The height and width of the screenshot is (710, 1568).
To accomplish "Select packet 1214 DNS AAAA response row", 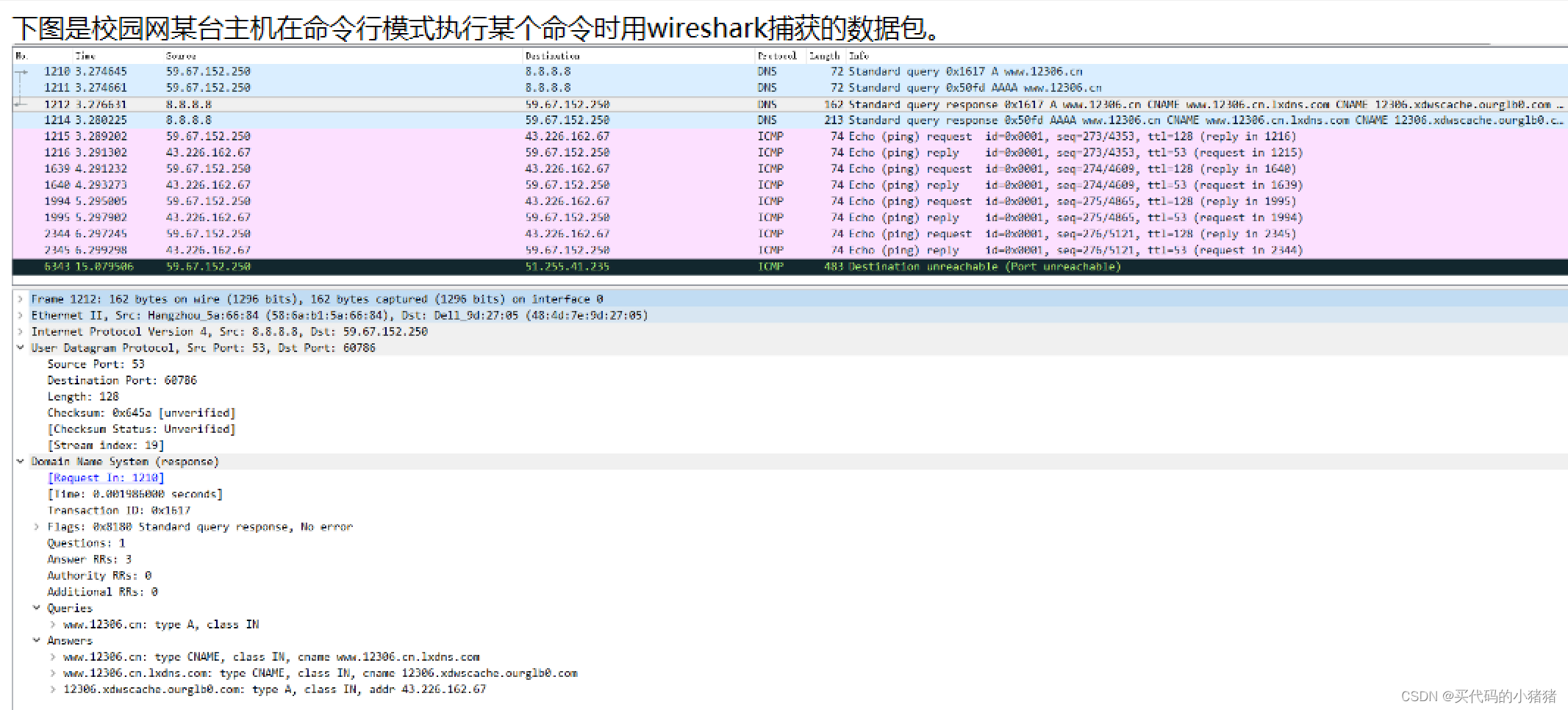I will pos(790,120).
